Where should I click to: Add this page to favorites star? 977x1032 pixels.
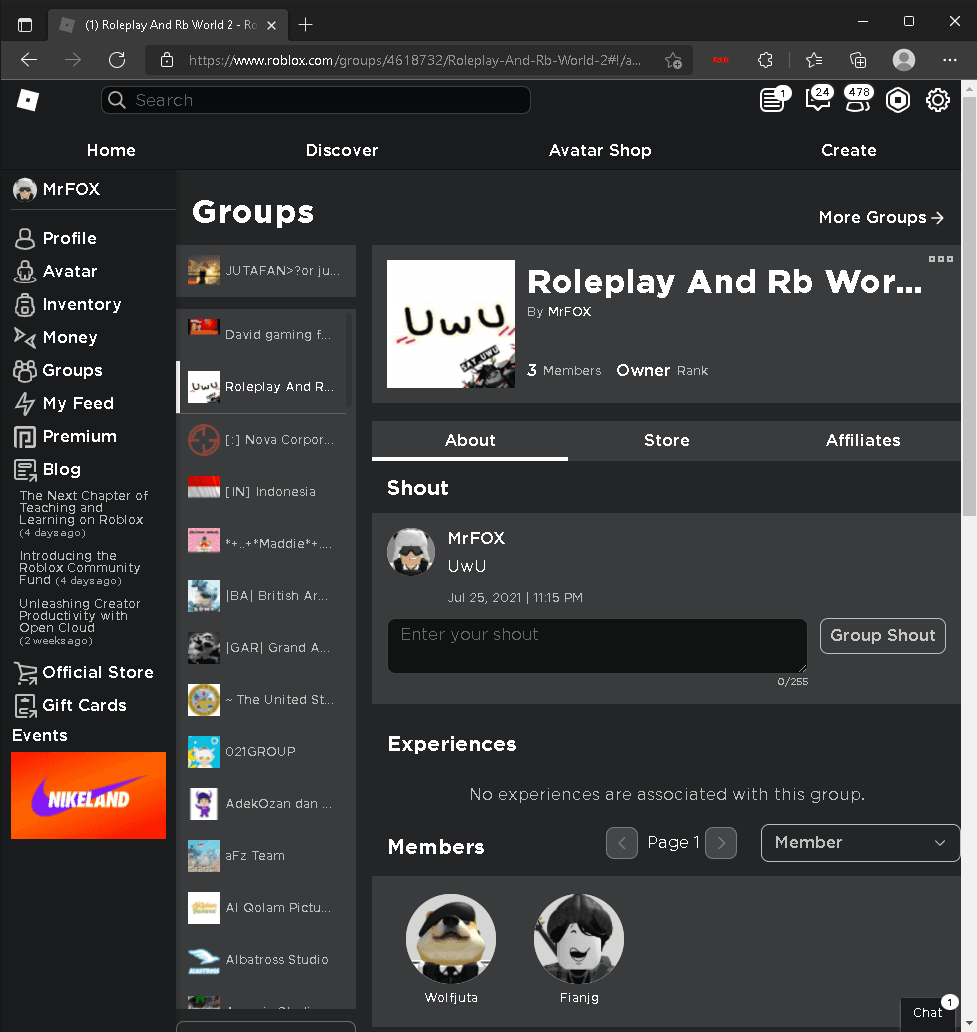tap(673, 61)
